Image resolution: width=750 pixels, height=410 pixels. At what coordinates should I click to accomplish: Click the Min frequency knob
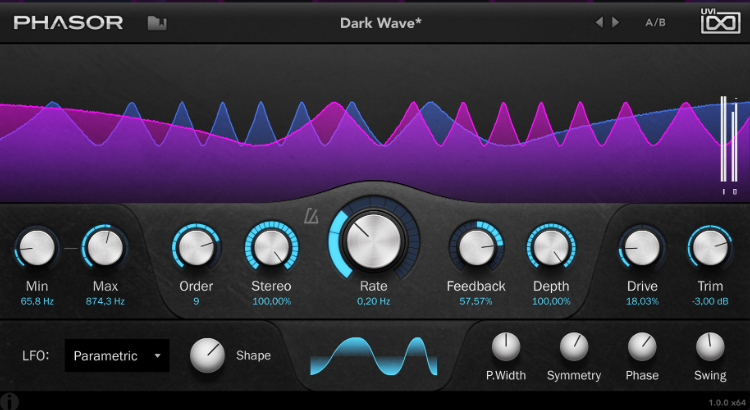[x=37, y=248]
